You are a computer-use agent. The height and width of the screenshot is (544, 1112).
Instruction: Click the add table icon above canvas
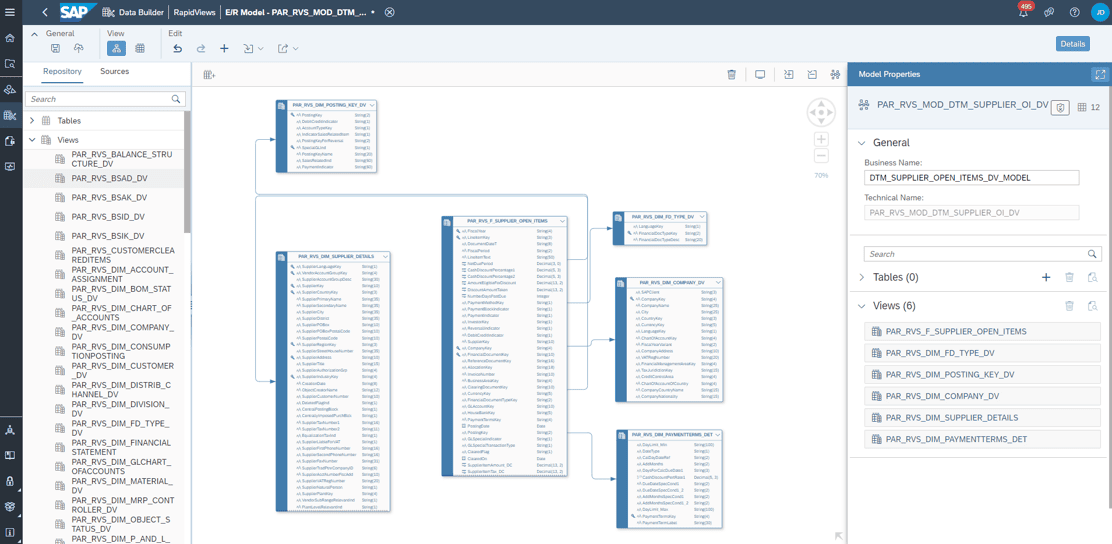(209, 75)
